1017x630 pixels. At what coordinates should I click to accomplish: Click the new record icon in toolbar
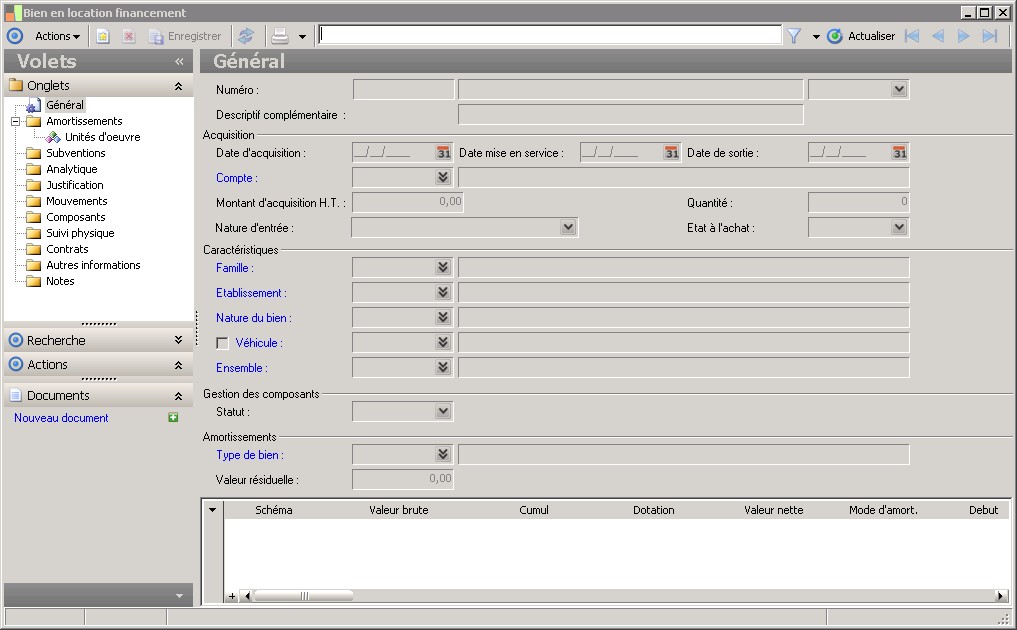pyautogui.click(x=103, y=36)
